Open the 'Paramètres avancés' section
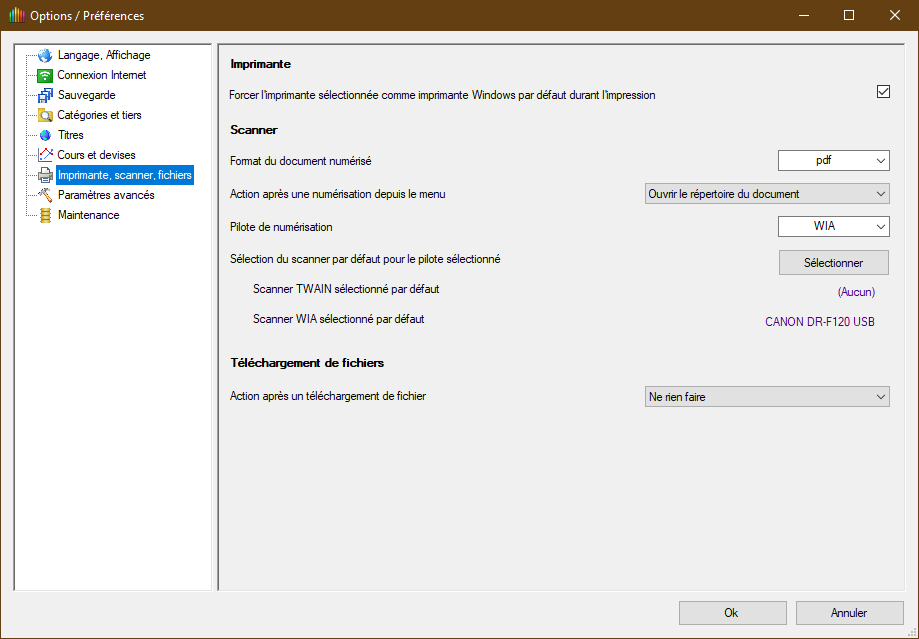The width and height of the screenshot is (919, 639). point(106,196)
